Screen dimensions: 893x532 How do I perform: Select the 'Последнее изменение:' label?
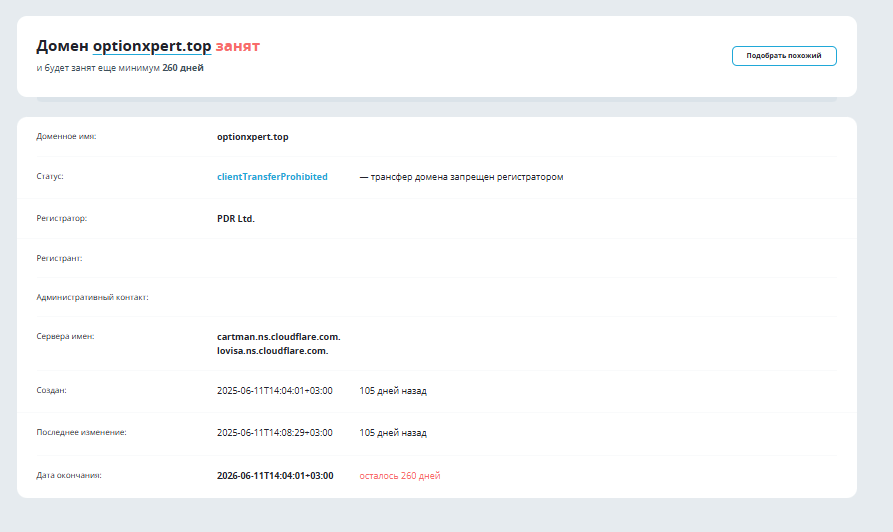(81, 432)
